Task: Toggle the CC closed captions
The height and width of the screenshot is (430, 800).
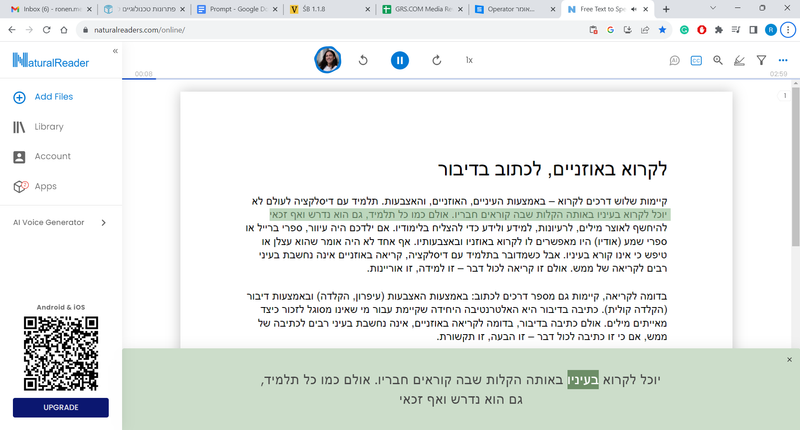Action: pyautogui.click(x=696, y=60)
